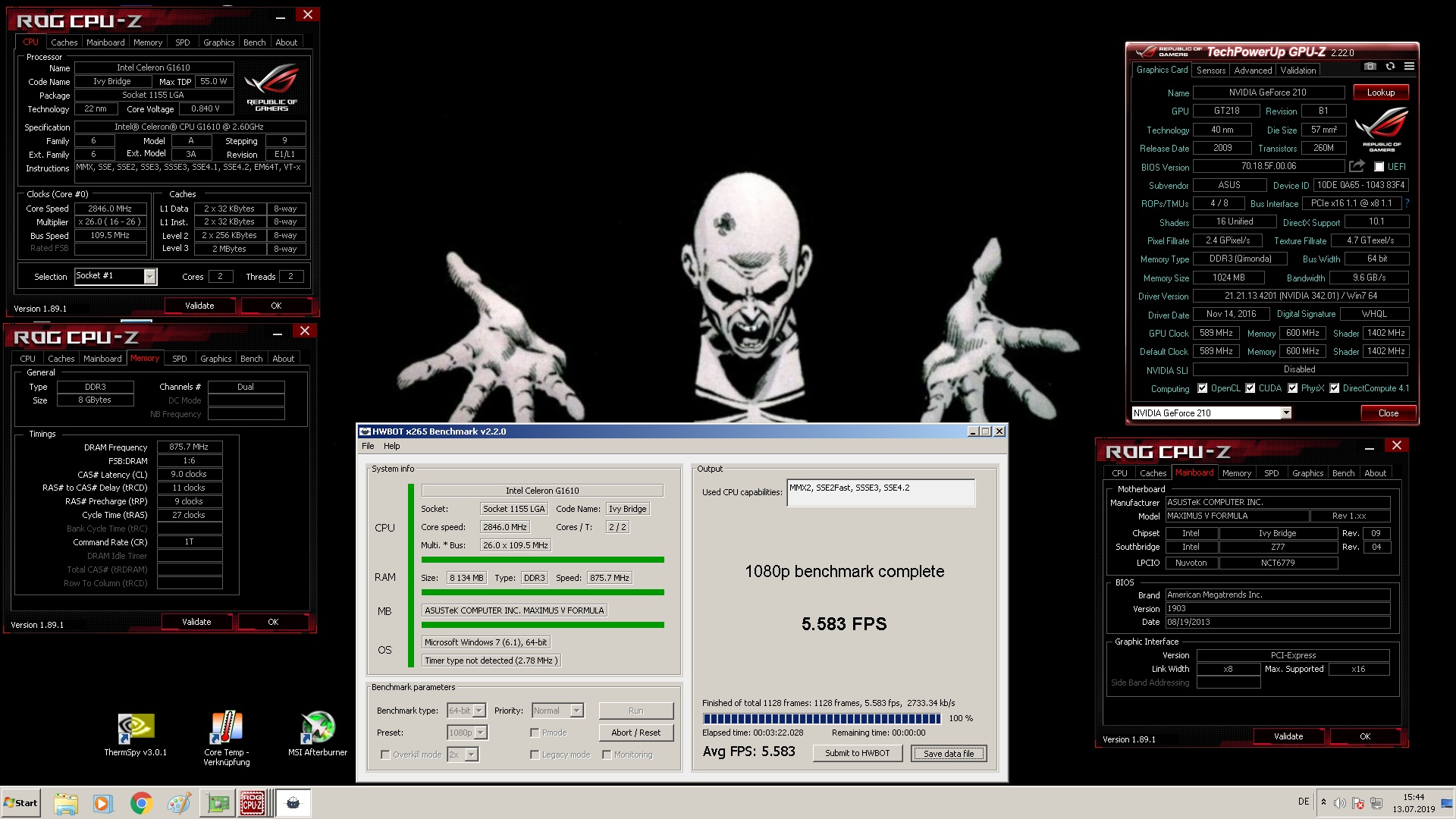
Task: Open the File menu in HWBOT x265
Action: pyautogui.click(x=368, y=447)
